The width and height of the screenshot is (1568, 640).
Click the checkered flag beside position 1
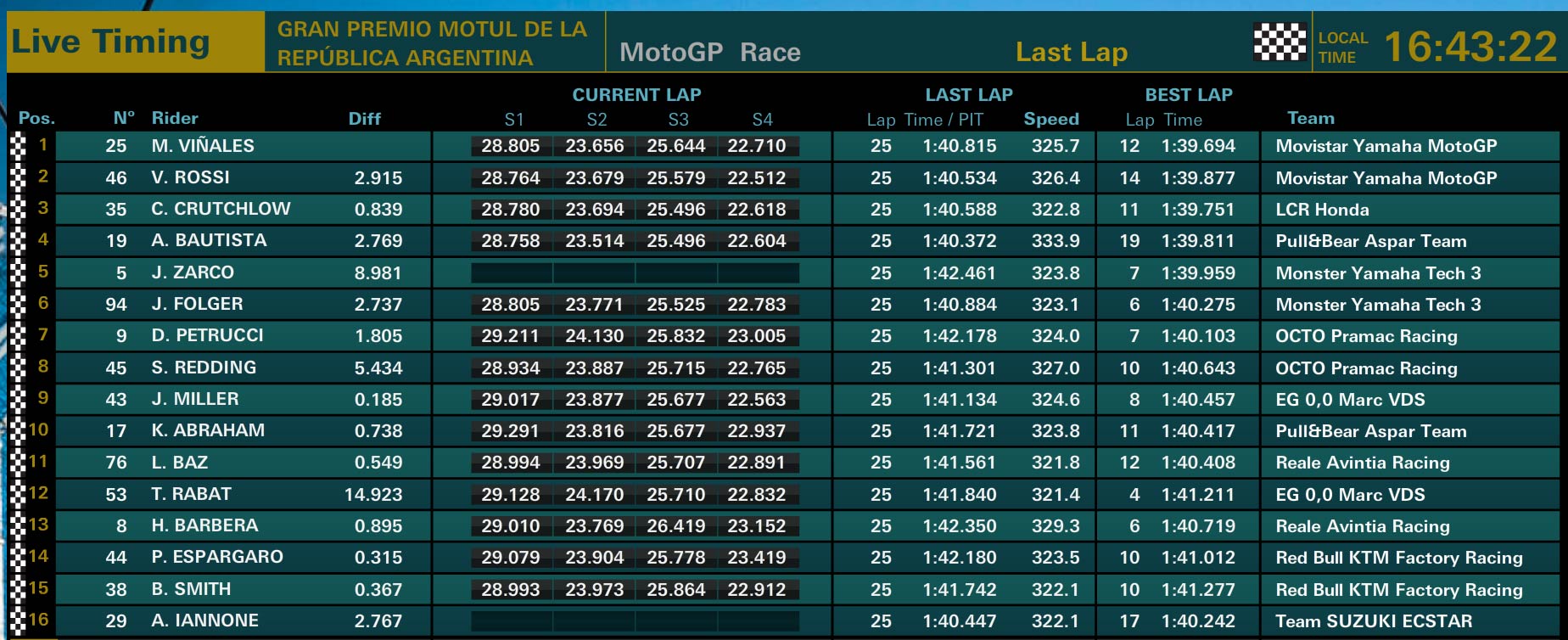tap(18, 146)
